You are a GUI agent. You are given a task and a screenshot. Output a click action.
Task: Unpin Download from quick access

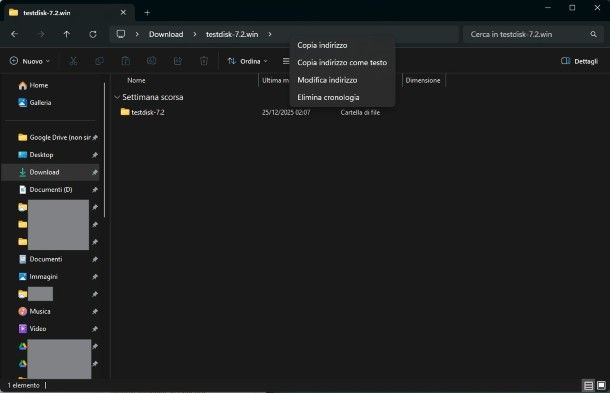[x=95, y=172]
